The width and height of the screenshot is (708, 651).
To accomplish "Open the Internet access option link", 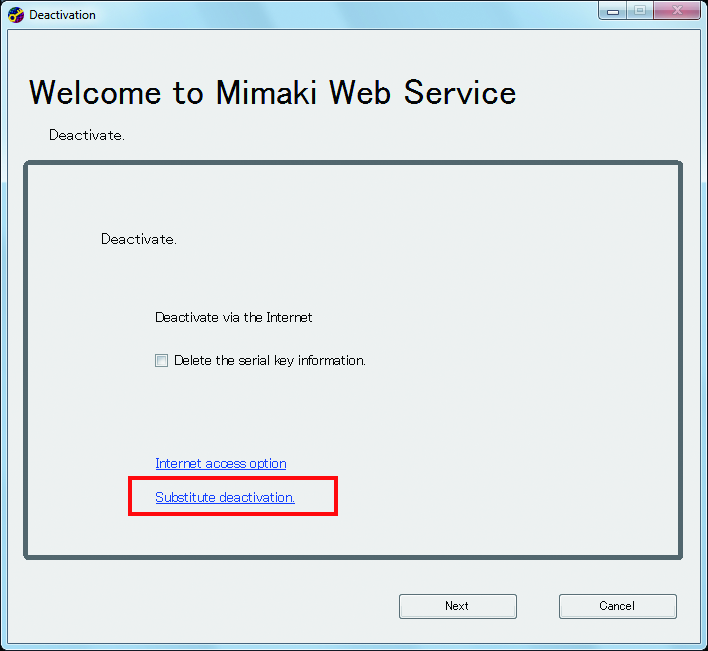I will point(220,464).
